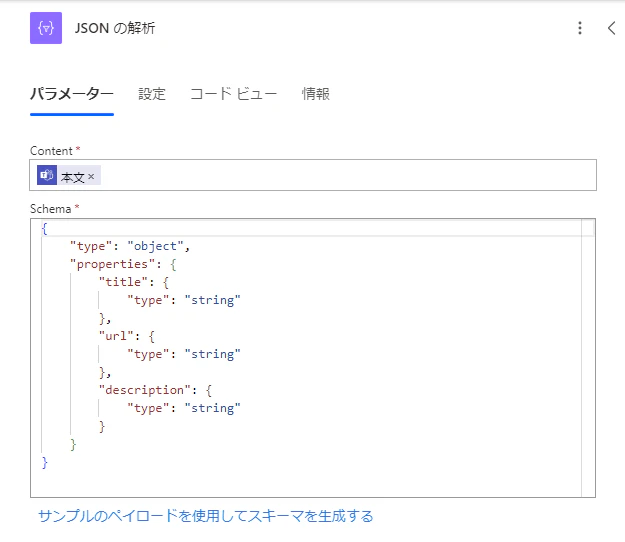Open the コード ビュー tab
This screenshot has height=542, width=625.
click(x=234, y=94)
